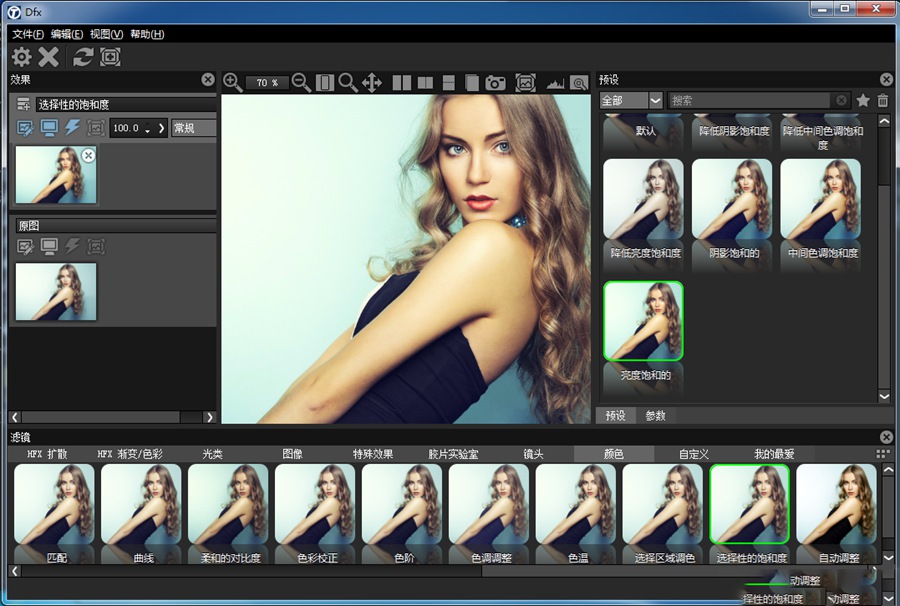The width and height of the screenshot is (900, 606).
Task: Select the 胶片实验室 filter category
Action: 453,454
